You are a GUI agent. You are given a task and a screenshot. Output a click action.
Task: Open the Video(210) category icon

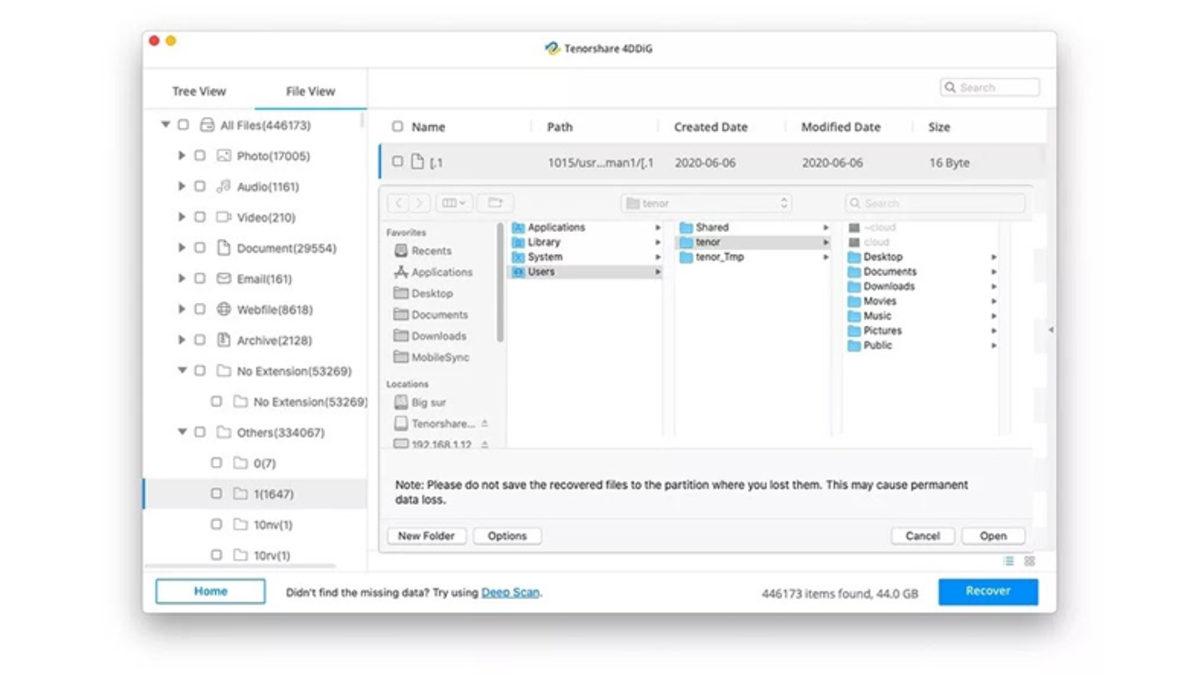225,217
